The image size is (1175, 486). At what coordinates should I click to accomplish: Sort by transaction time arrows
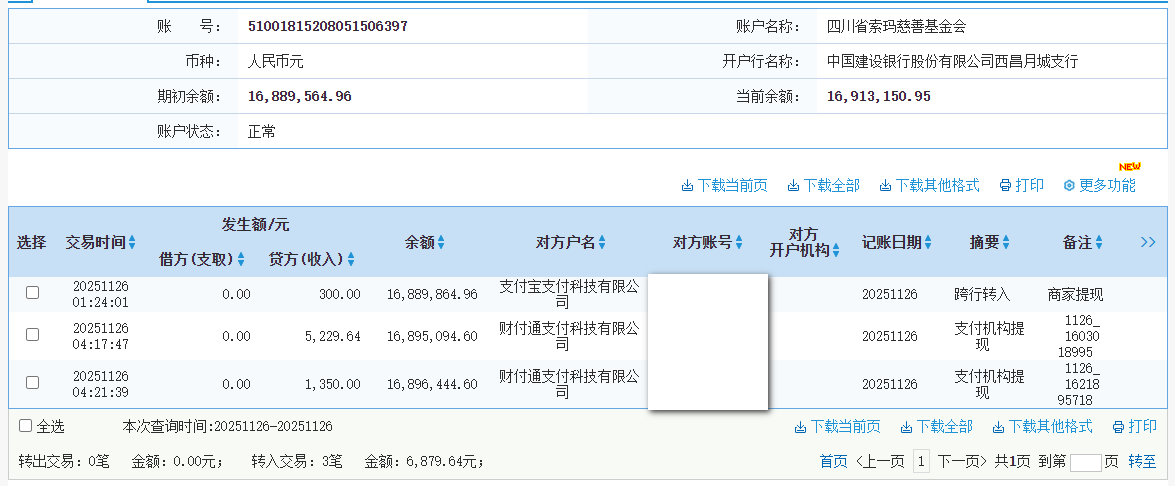[x=132, y=243]
